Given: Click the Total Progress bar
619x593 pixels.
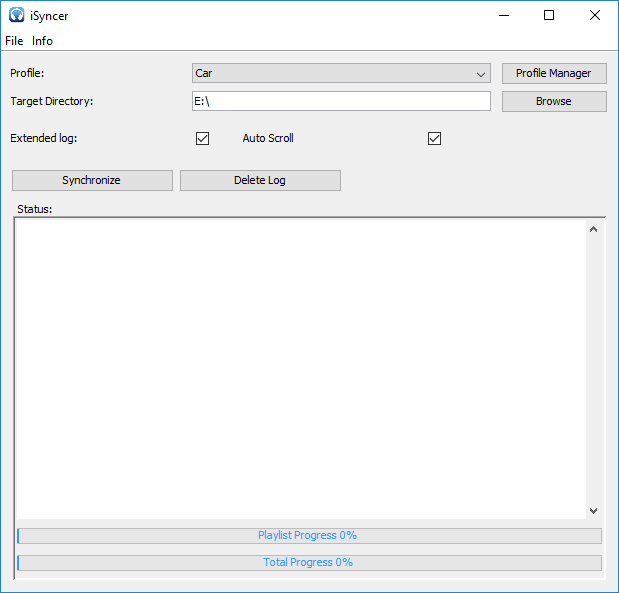Looking at the screenshot, I should [309, 563].
